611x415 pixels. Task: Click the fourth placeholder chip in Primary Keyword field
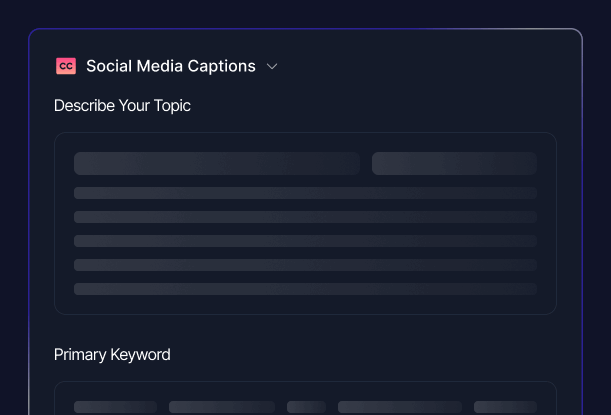coord(399,407)
